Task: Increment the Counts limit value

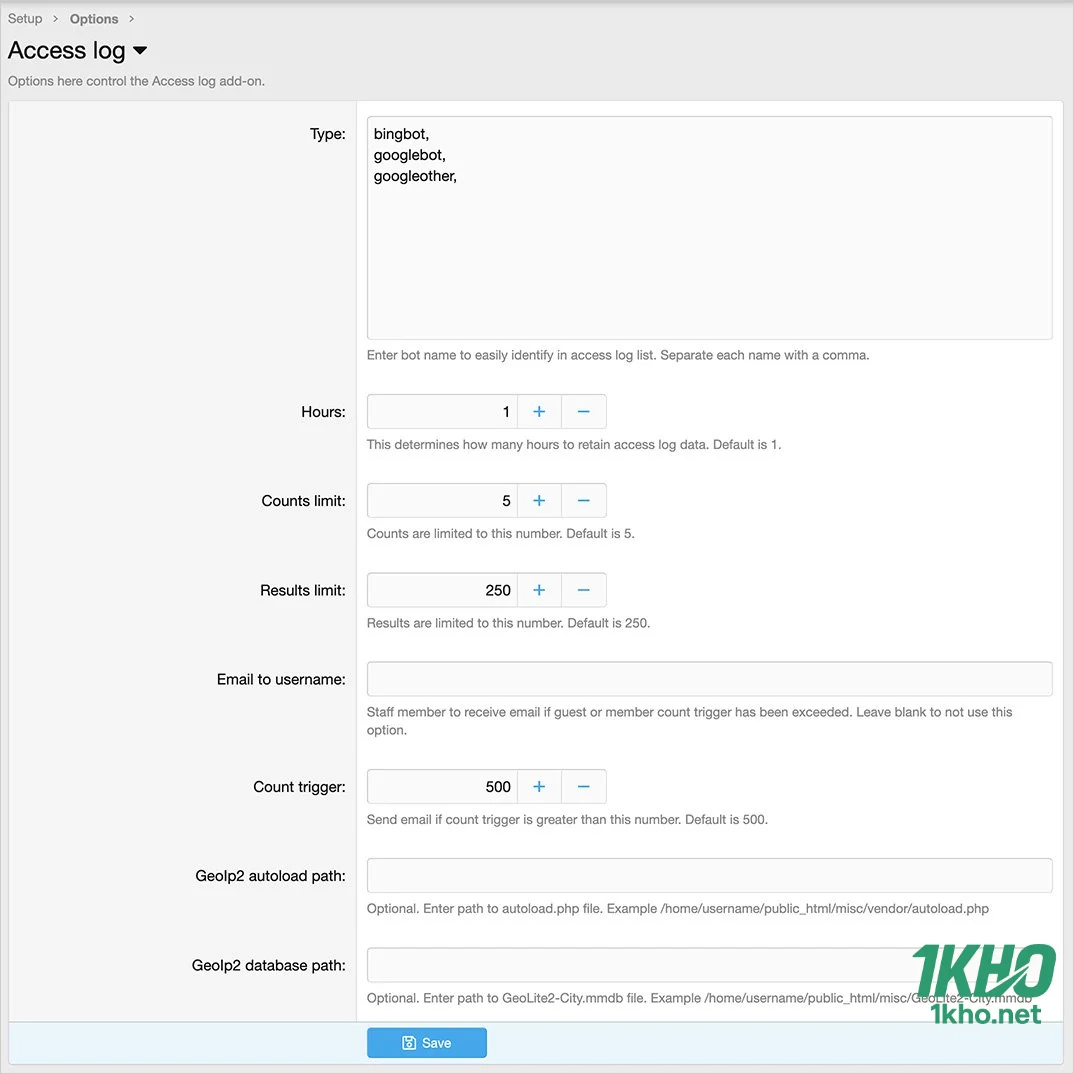Action: [x=539, y=500]
